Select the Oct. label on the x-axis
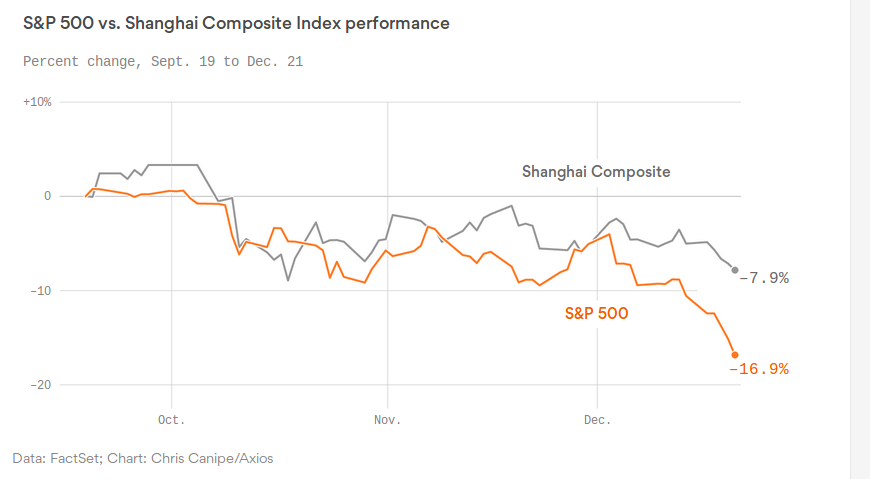This screenshot has height=479, width=870. coord(172,419)
